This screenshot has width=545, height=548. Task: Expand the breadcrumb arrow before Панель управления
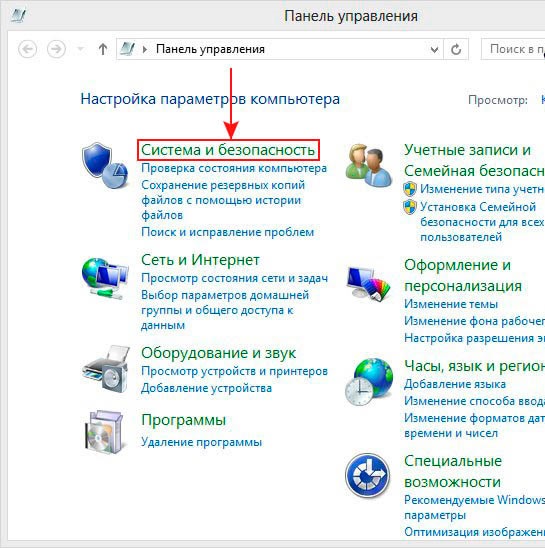[144, 49]
